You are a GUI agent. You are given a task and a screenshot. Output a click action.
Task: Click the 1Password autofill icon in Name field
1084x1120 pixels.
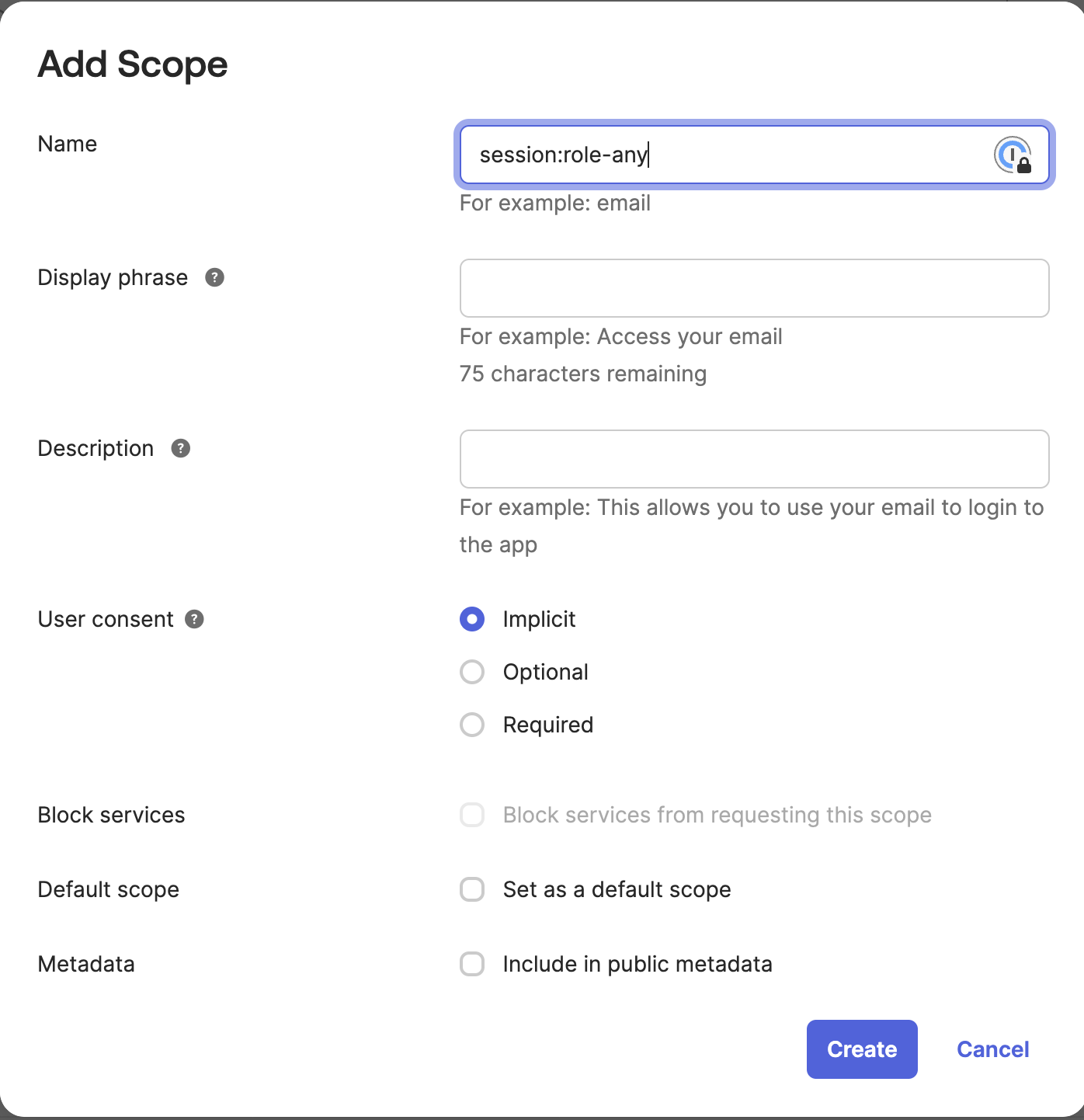(1012, 155)
